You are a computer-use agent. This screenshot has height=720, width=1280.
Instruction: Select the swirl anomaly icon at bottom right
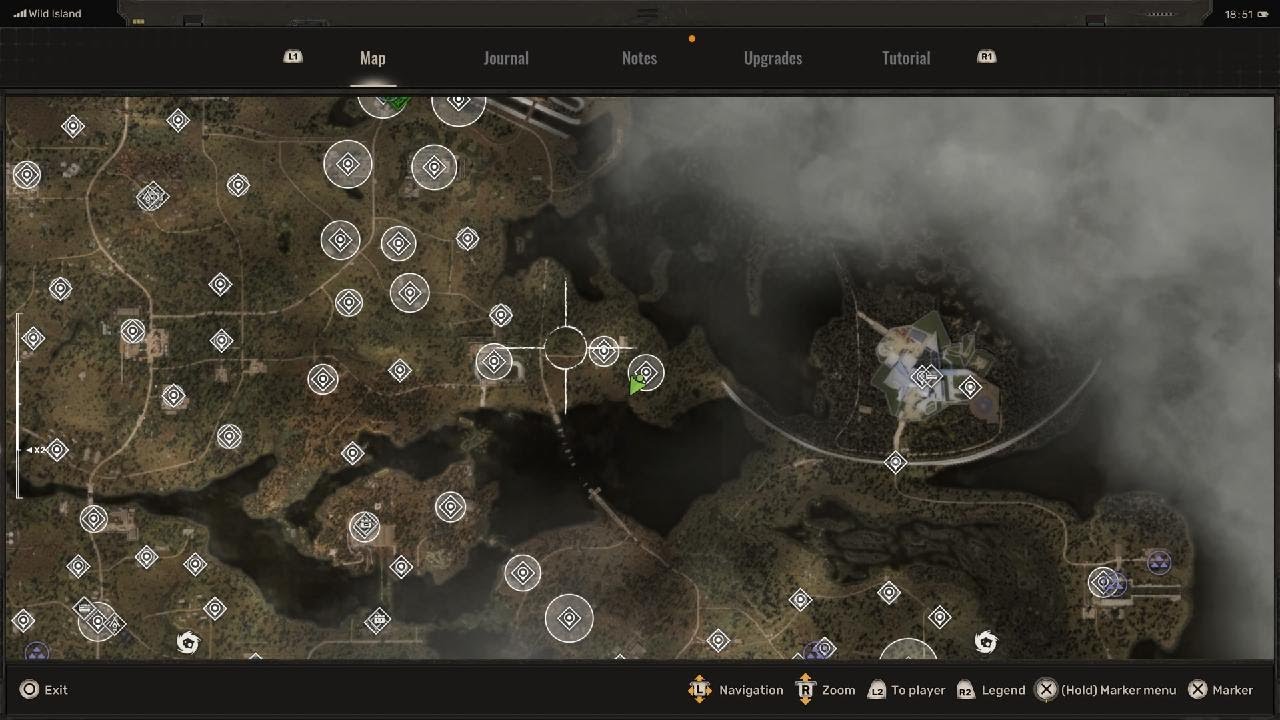(x=986, y=641)
